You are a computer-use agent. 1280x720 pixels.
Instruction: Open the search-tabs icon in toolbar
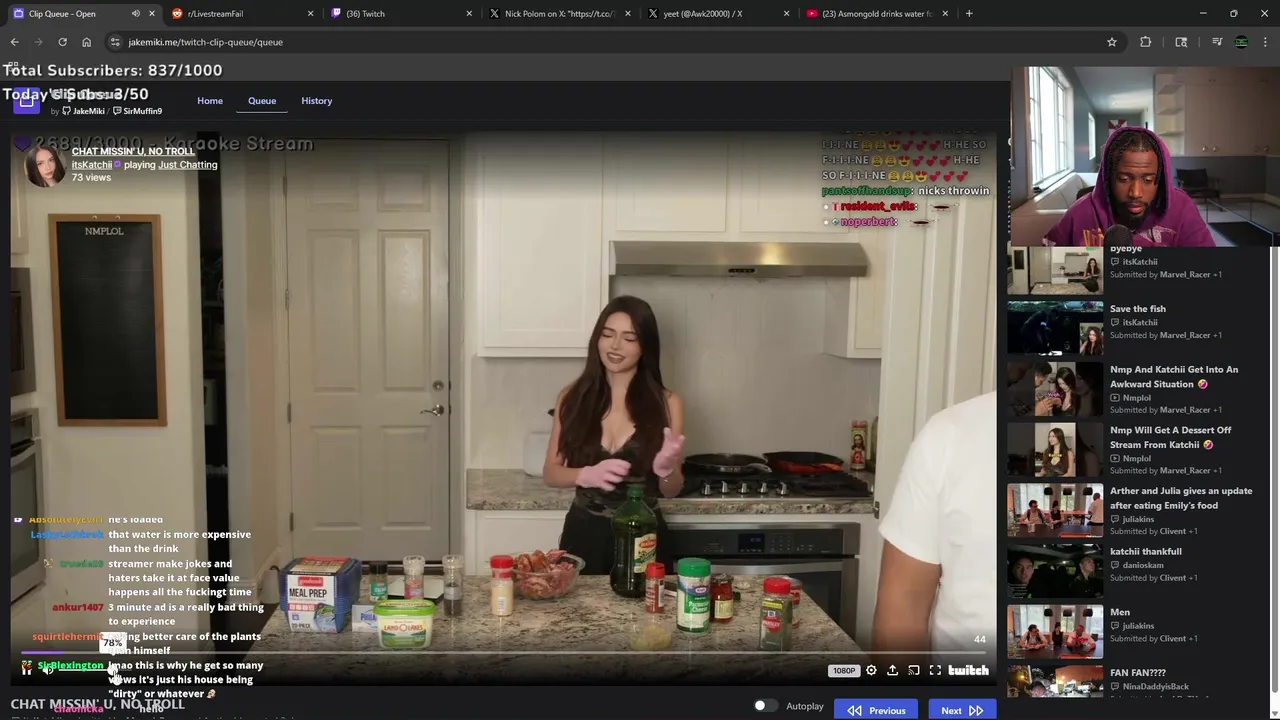[x=1181, y=42]
